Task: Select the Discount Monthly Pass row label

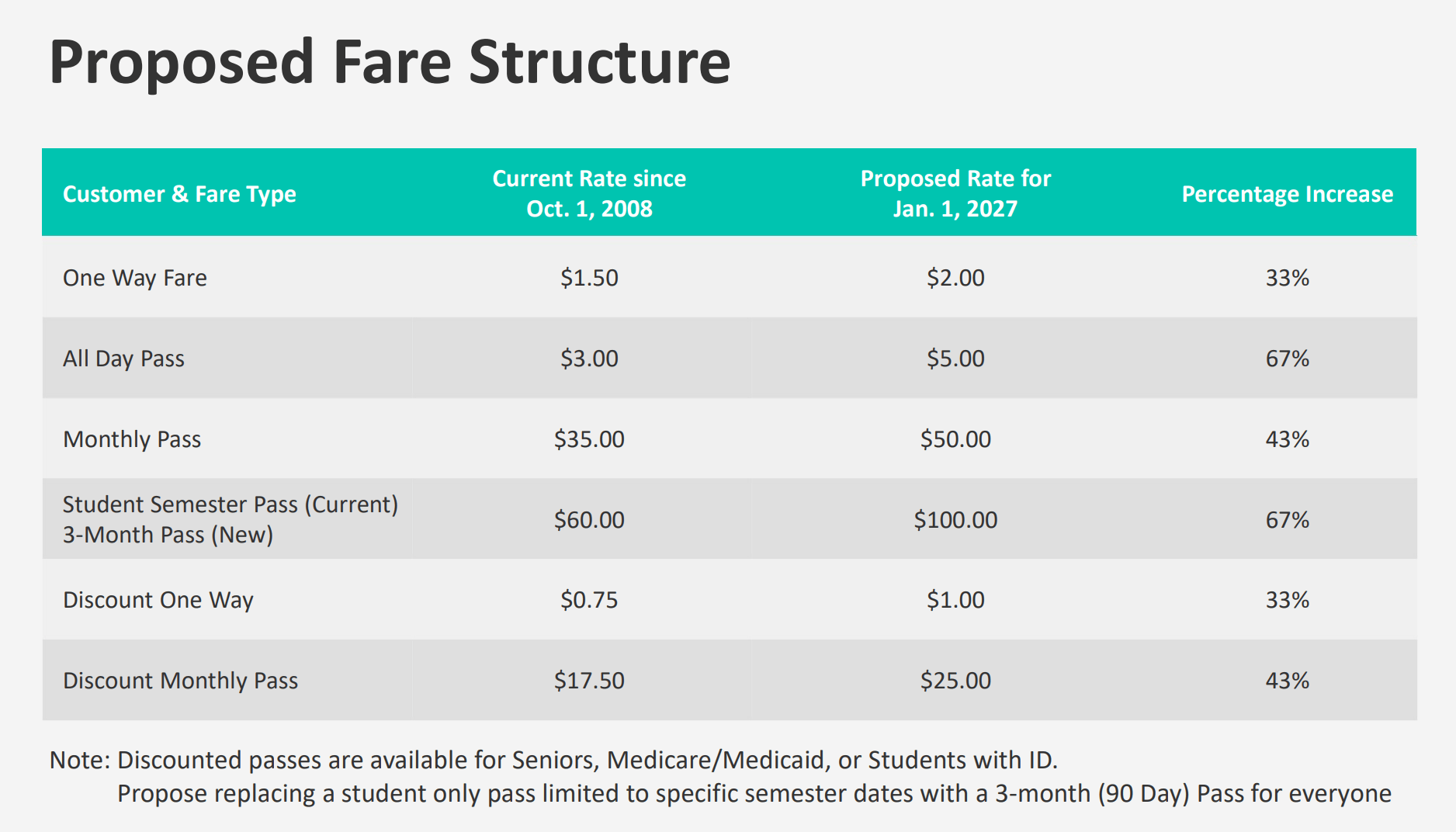Action: click(180, 681)
